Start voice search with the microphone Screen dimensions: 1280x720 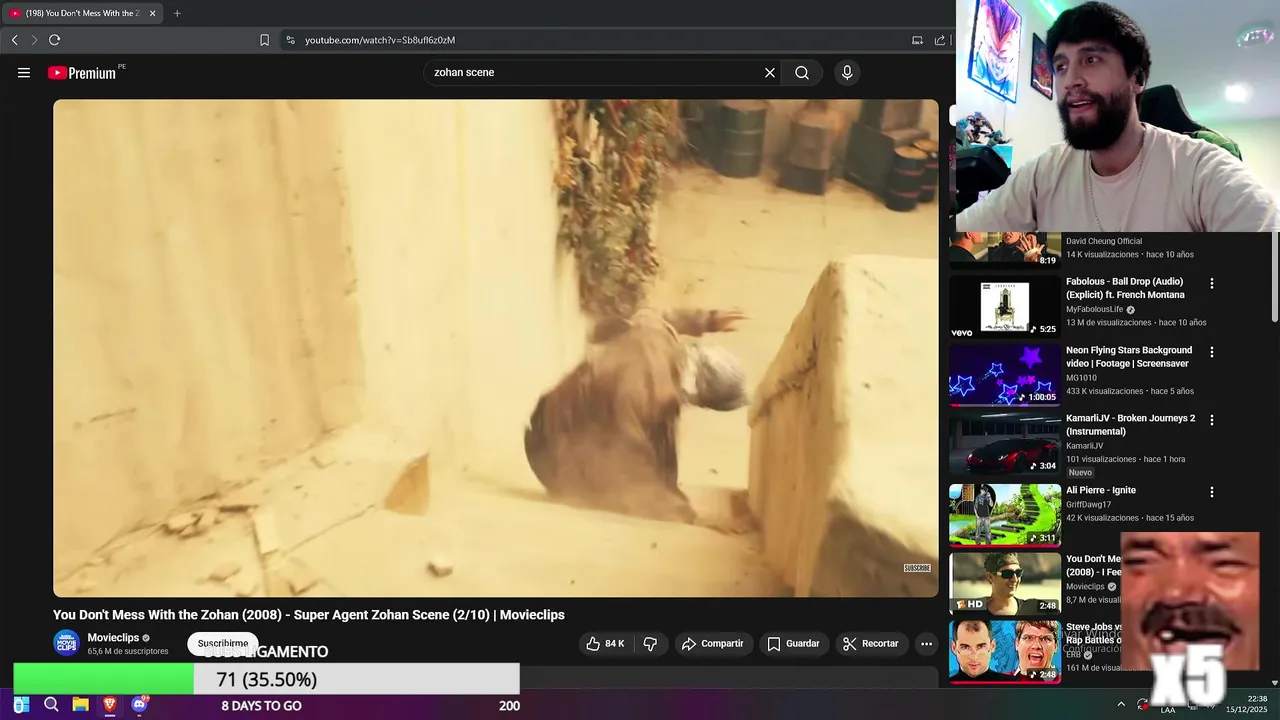coord(847,72)
